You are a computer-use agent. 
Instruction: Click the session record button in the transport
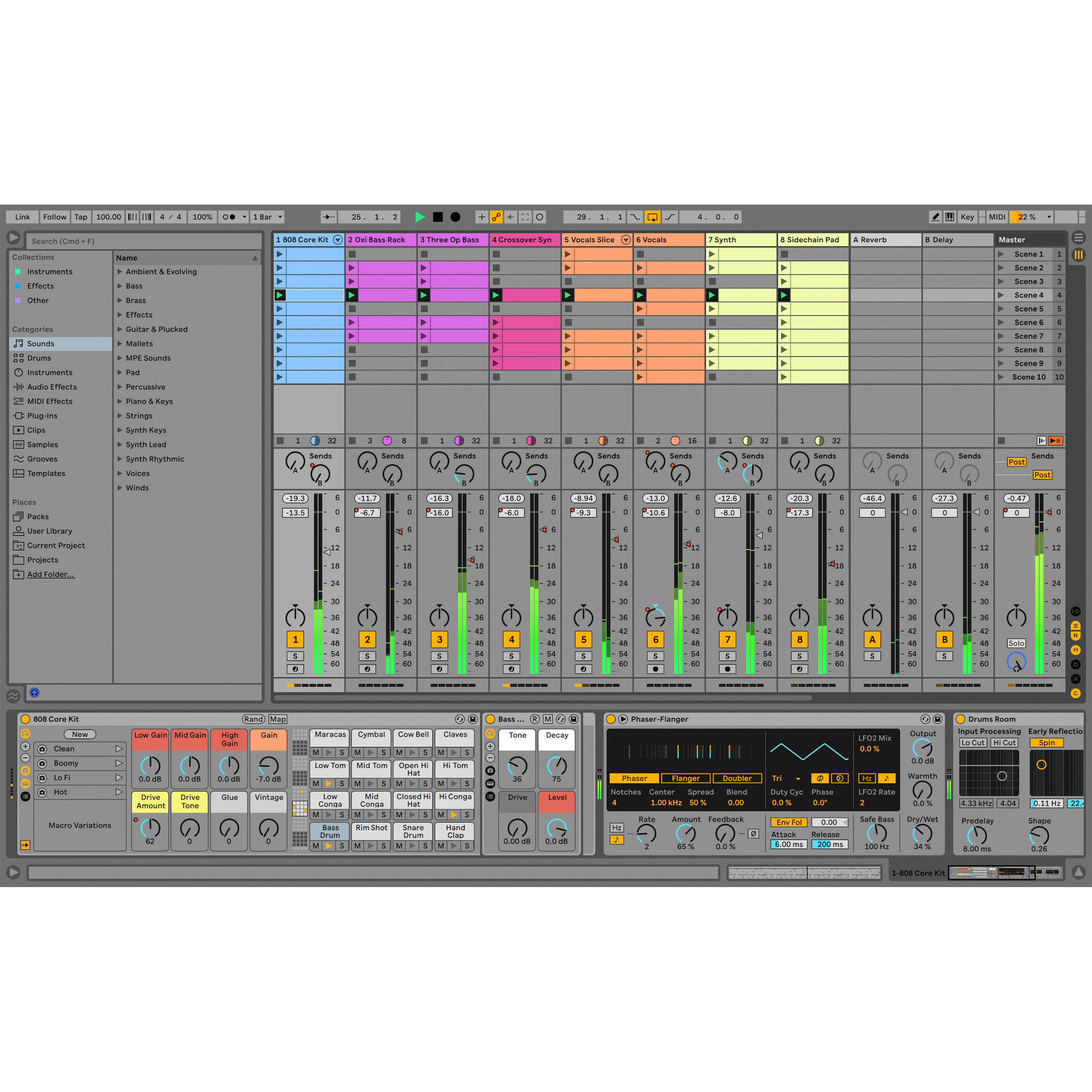coord(455,217)
